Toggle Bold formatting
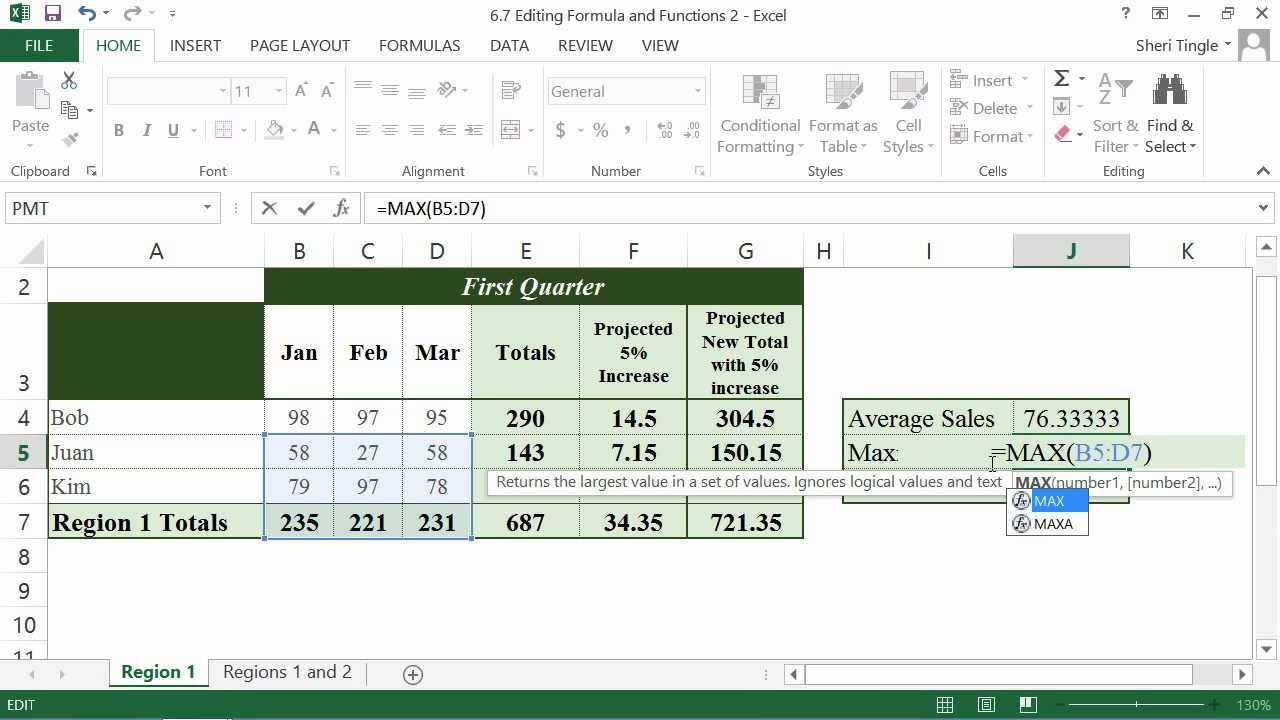Screen dimensions: 1280x720 119,130
